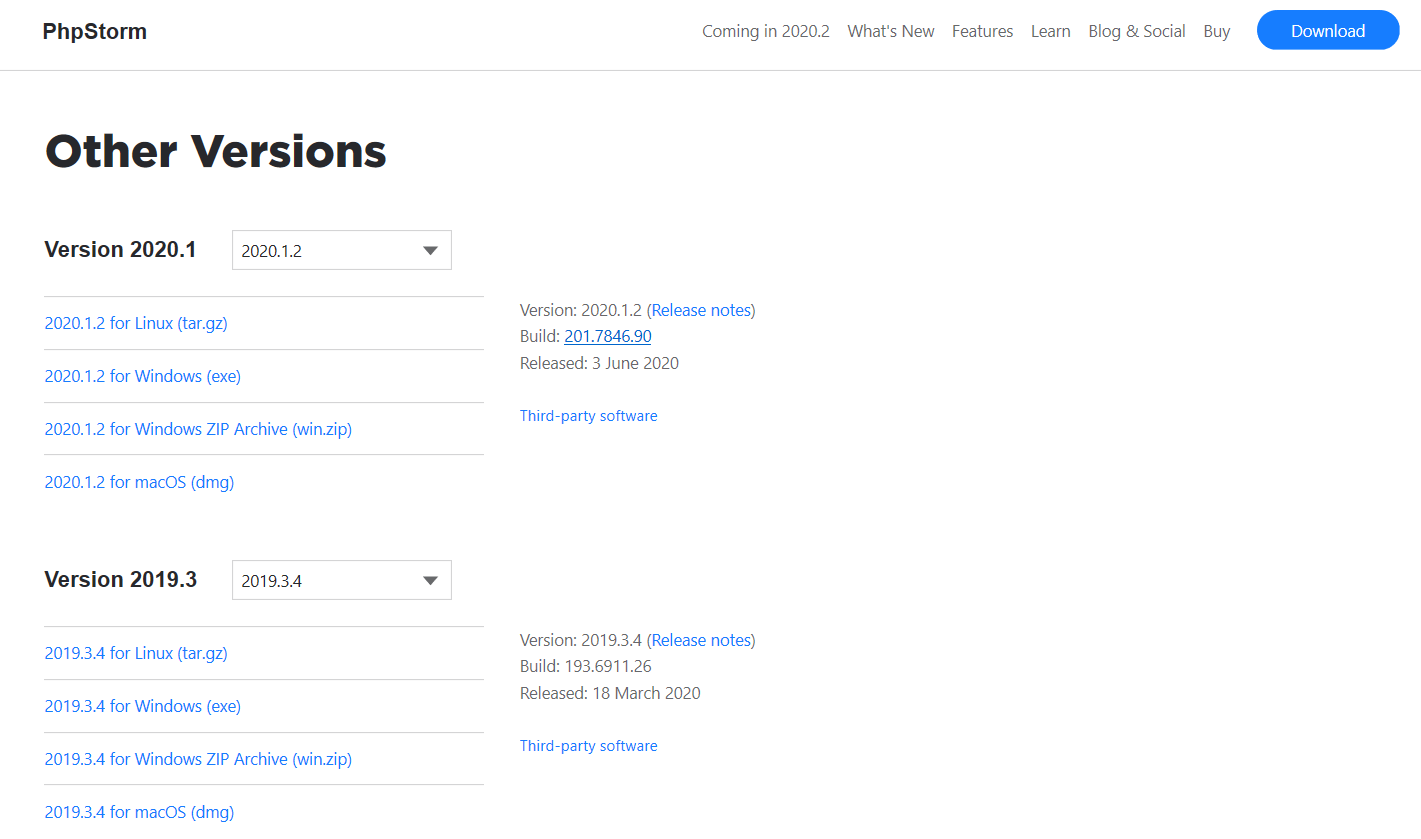This screenshot has height=839, width=1421.
Task: Download 2020.1.2 for macOS dmg
Action: point(139,482)
